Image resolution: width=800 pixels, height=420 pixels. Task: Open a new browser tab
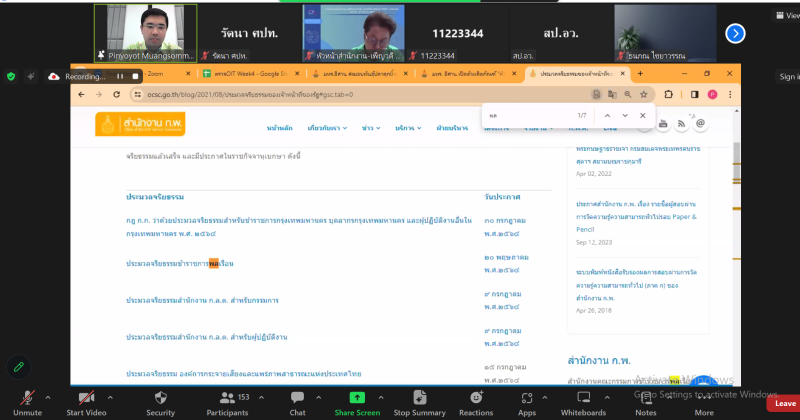(x=640, y=73)
